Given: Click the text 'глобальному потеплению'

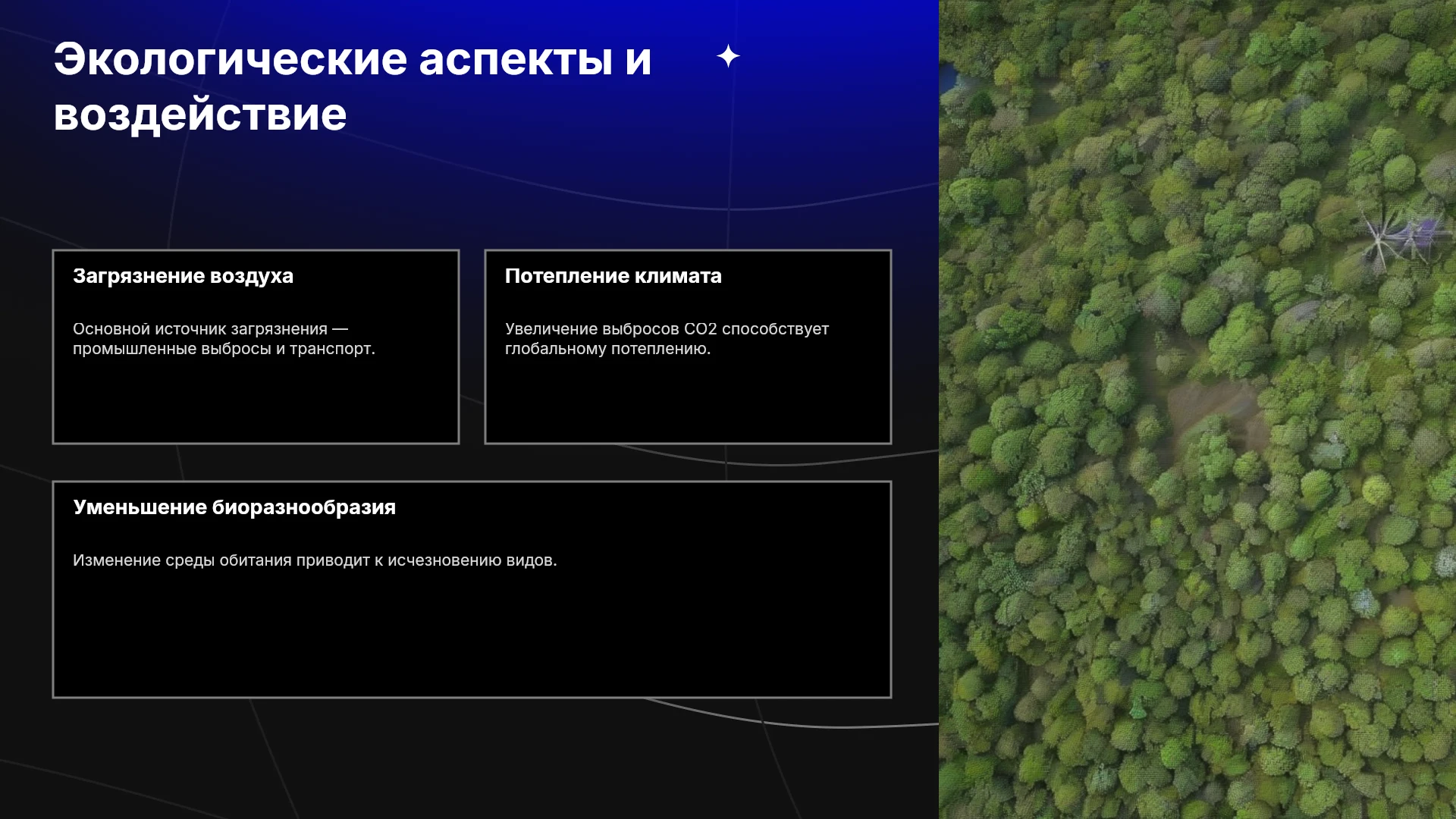Looking at the screenshot, I should tap(606, 349).
